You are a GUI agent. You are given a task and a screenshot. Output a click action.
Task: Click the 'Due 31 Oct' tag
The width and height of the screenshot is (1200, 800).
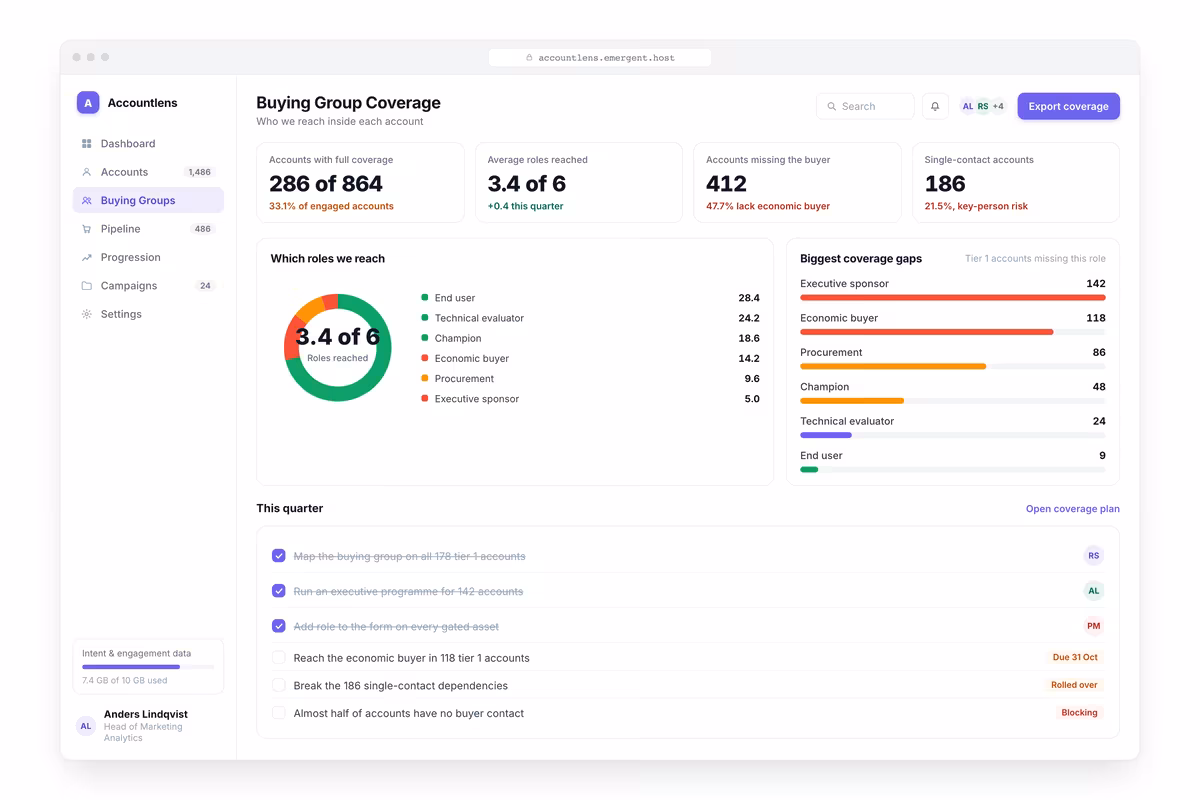click(1075, 658)
